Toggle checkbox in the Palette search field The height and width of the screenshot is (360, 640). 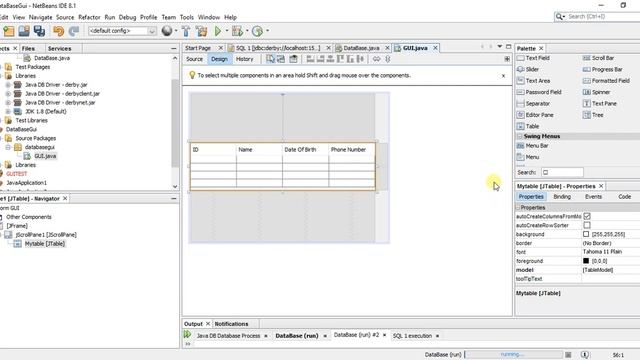pyautogui.click(x=546, y=172)
